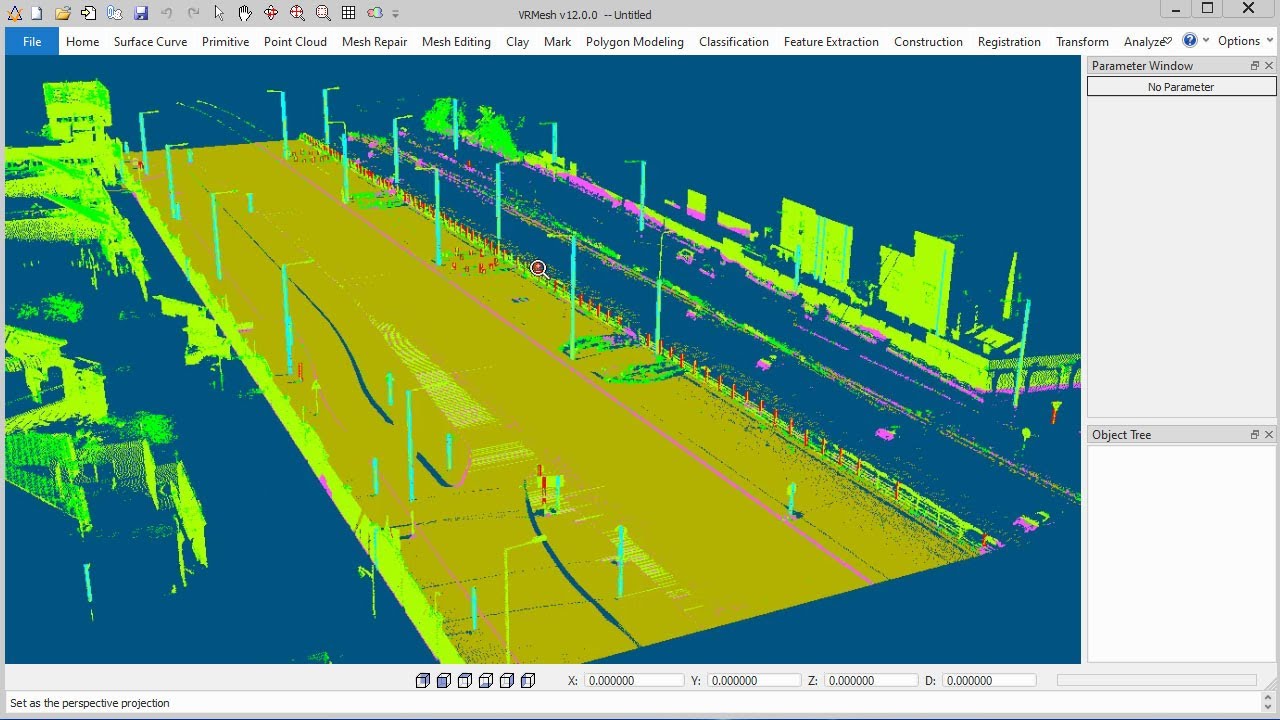Click the X coordinate input field
The image size is (1280, 720).
point(634,680)
